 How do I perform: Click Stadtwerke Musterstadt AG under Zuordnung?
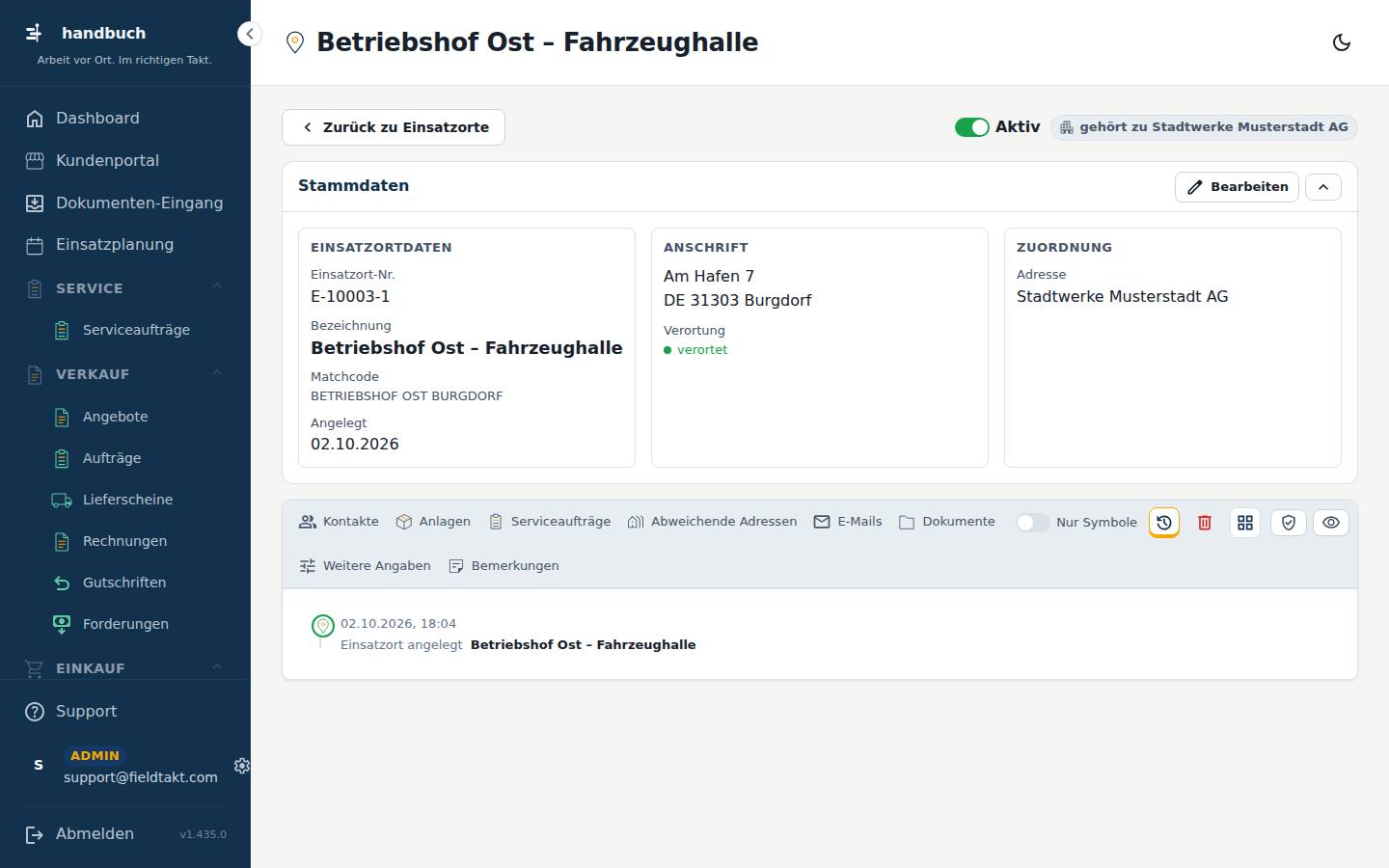1122,297
